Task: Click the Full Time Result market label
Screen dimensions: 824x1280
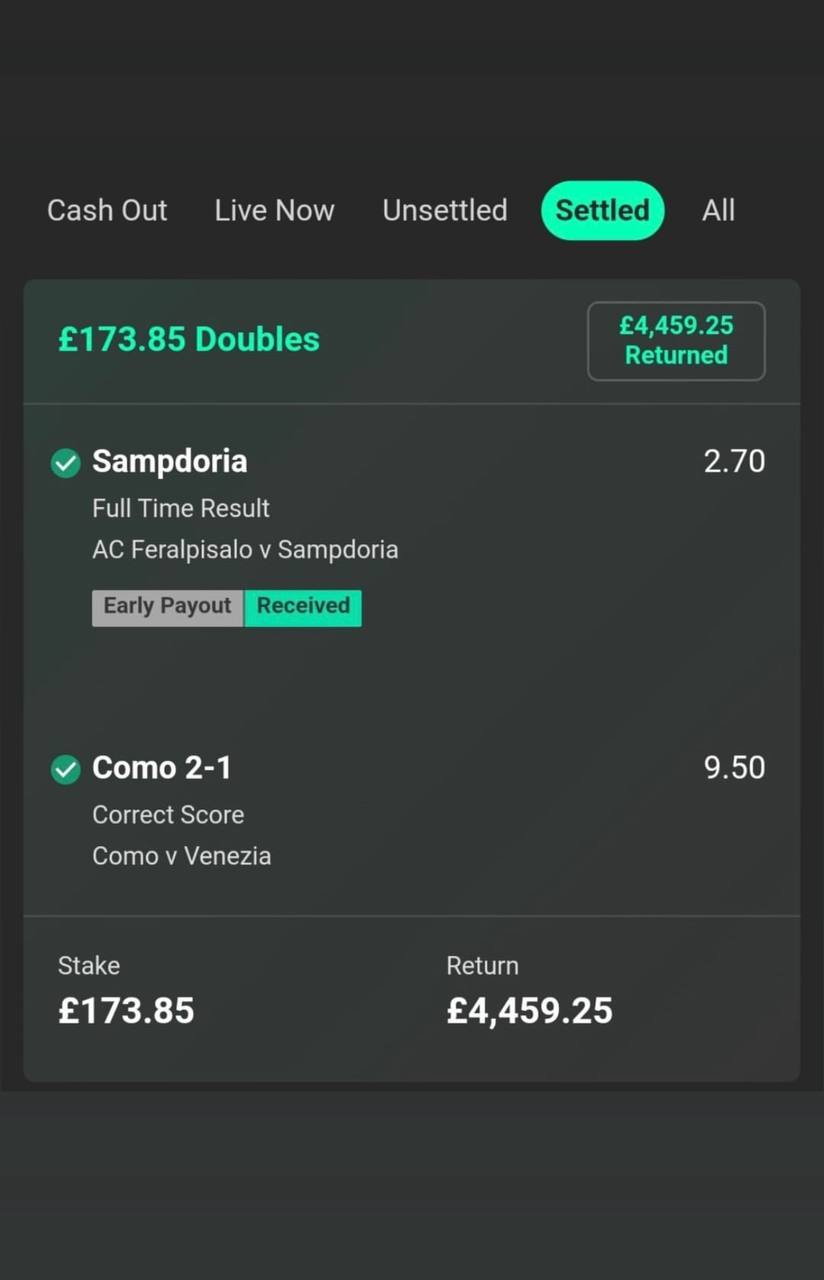Action: click(x=181, y=508)
